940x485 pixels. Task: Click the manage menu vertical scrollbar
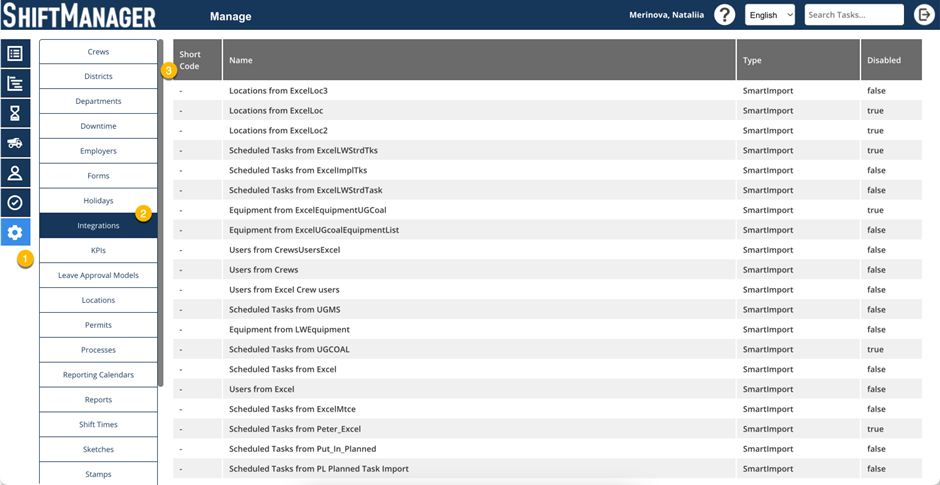pos(160,220)
